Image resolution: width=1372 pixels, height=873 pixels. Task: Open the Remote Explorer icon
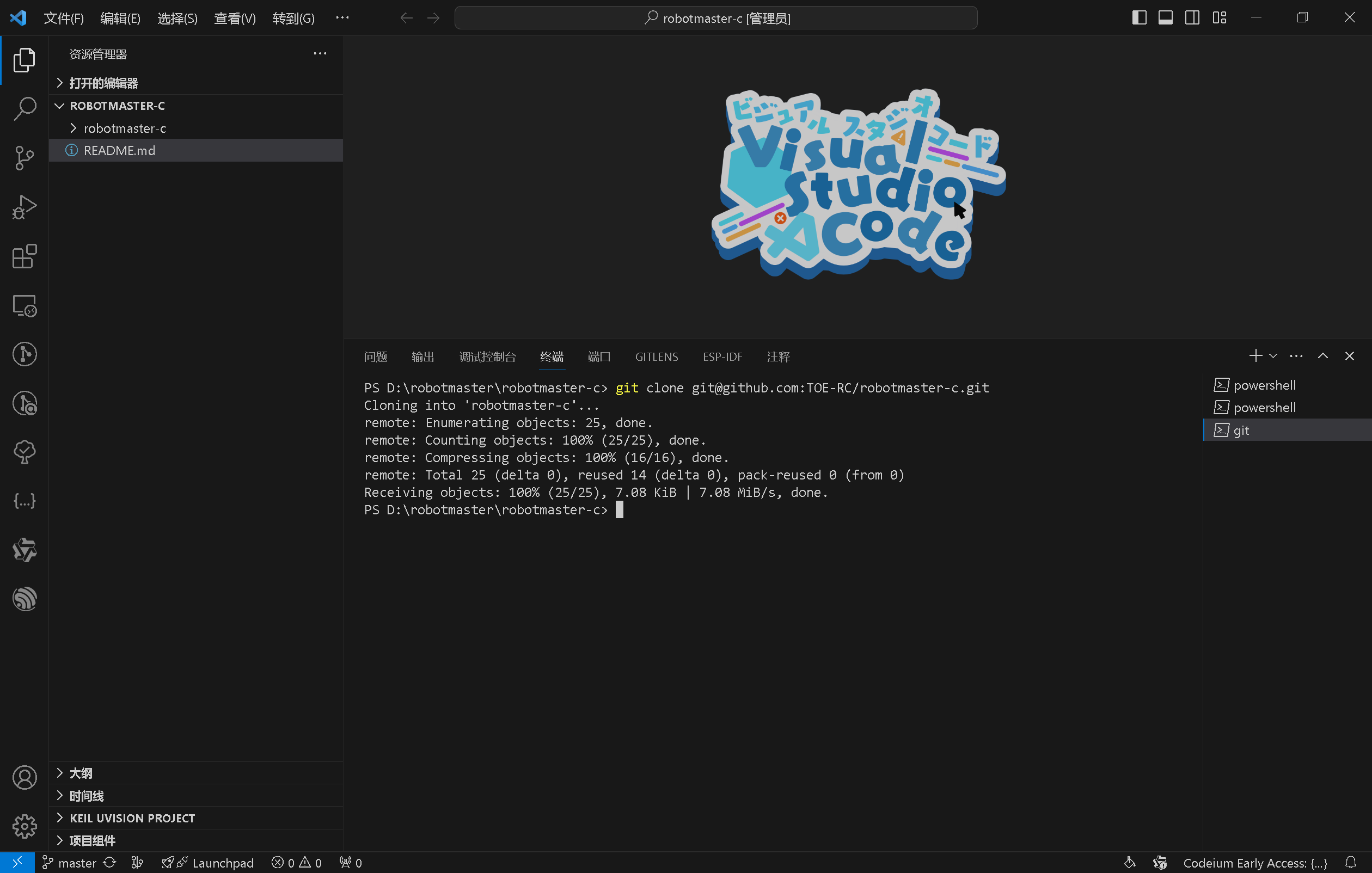point(24,305)
